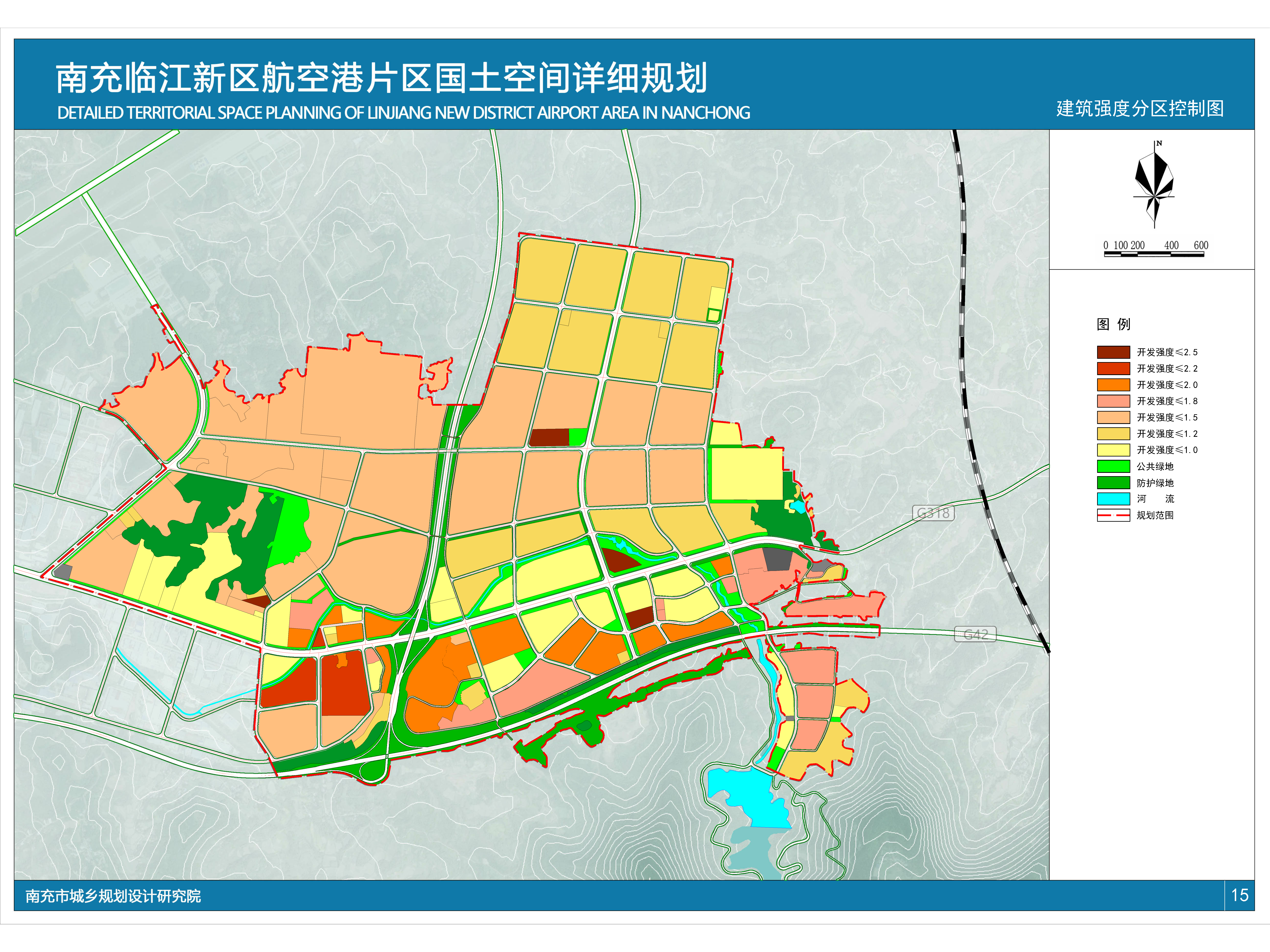Select the 防护绿地 dark green swatch
Viewport: 1270px width, 952px height.
pyautogui.click(x=1113, y=483)
